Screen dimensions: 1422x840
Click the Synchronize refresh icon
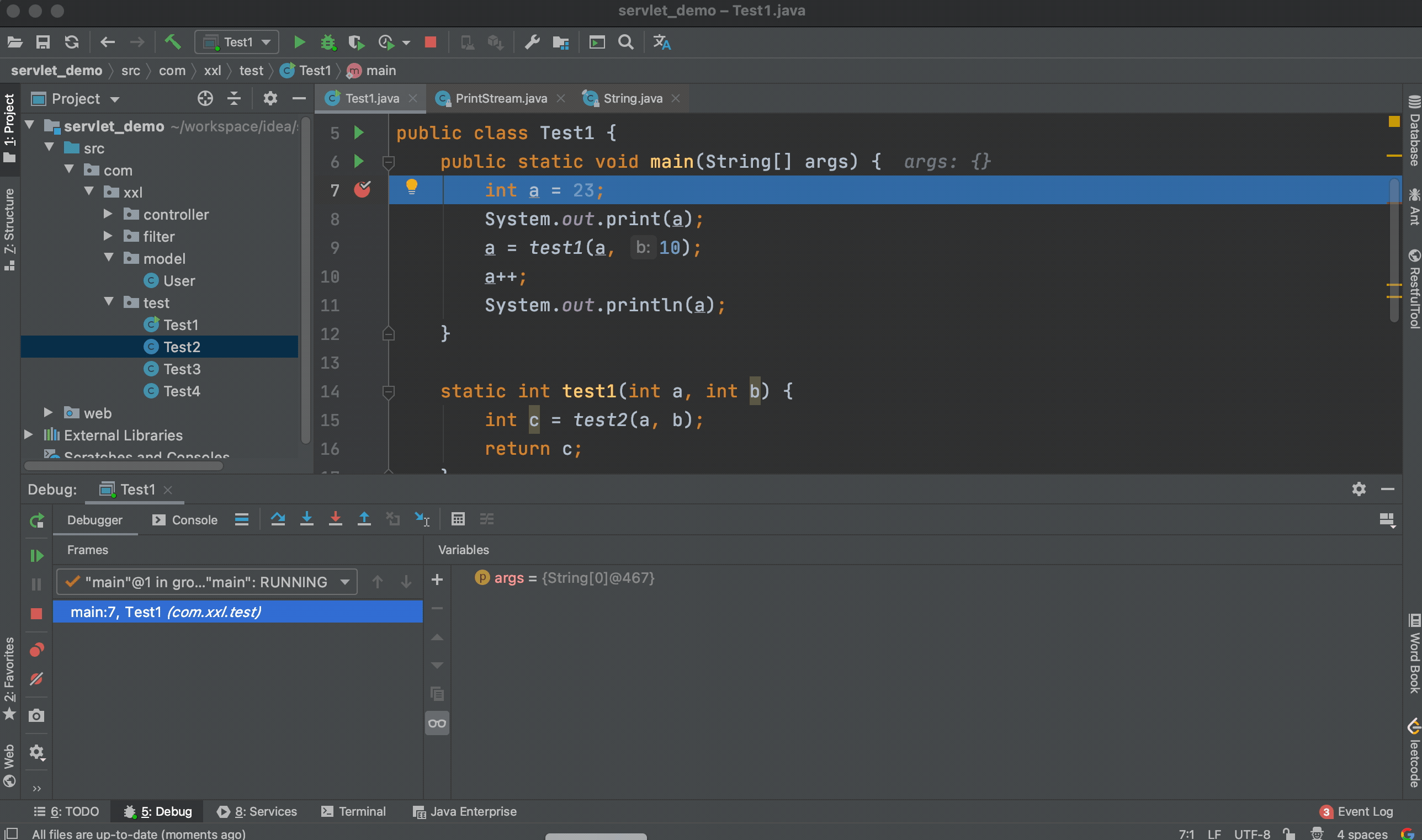[x=71, y=42]
